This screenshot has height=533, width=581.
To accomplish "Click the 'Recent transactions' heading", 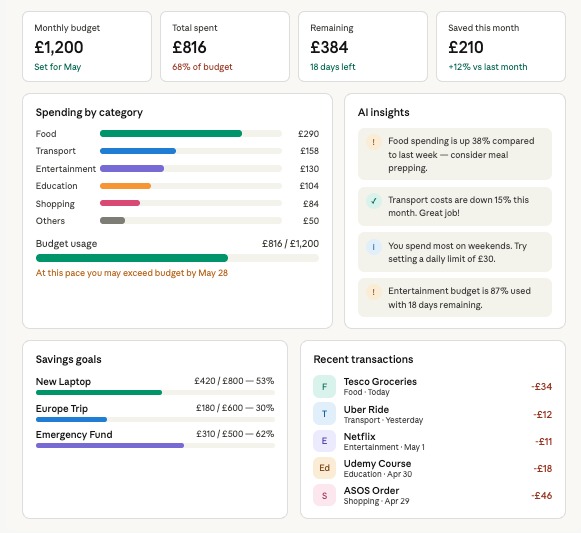I will 363,359.
